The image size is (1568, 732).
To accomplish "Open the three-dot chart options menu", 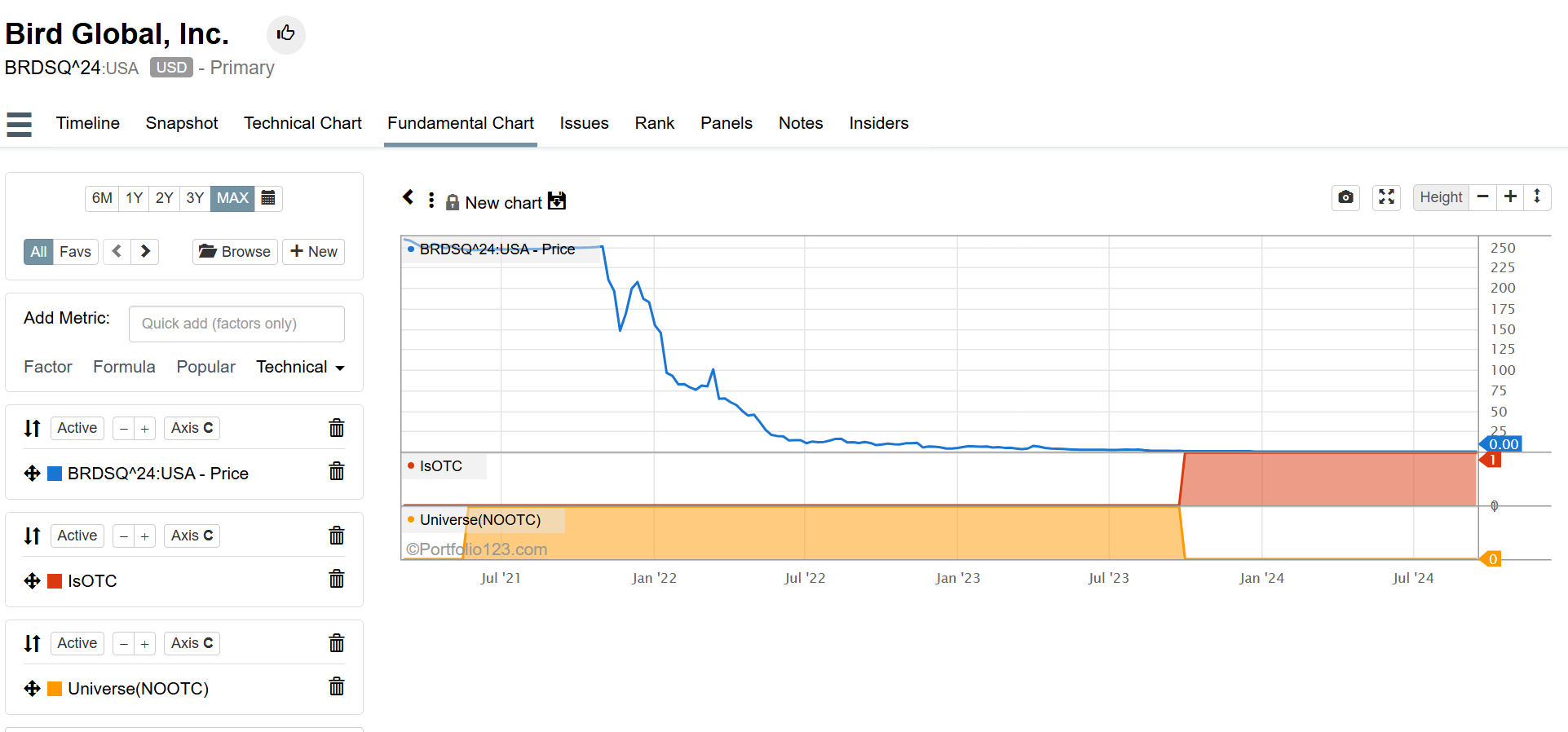I will (x=431, y=201).
